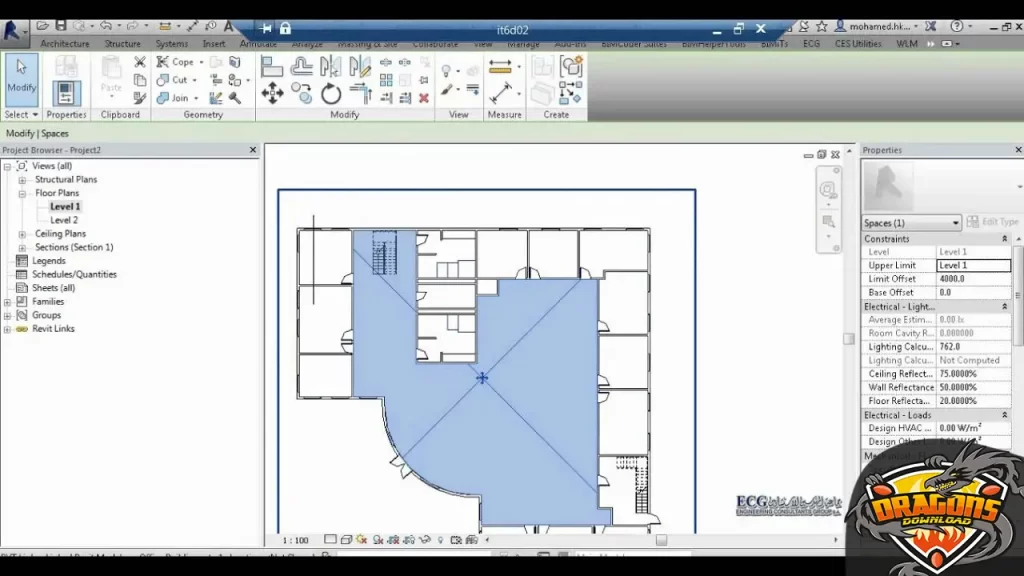Click the red Delete X icon

pyautogui.click(x=424, y=98)
